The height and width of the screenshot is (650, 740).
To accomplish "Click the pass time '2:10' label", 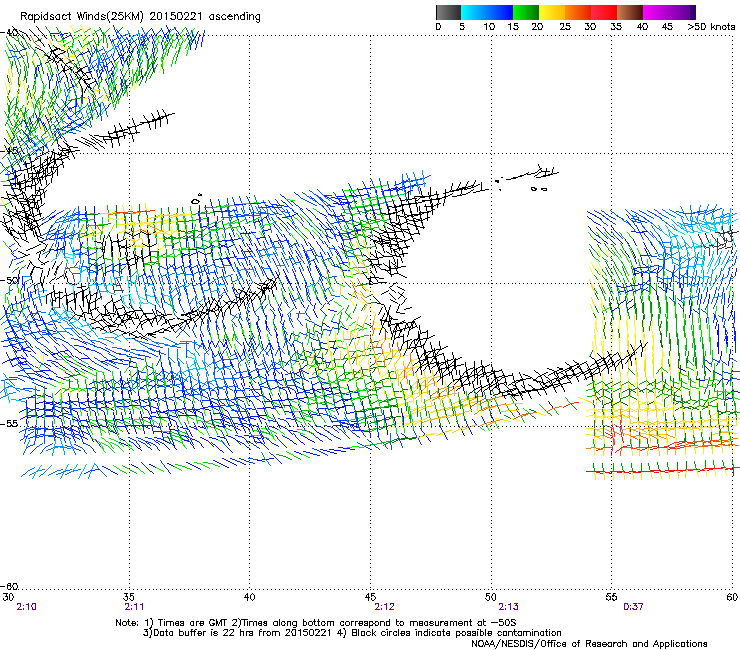I will [26, 607].
